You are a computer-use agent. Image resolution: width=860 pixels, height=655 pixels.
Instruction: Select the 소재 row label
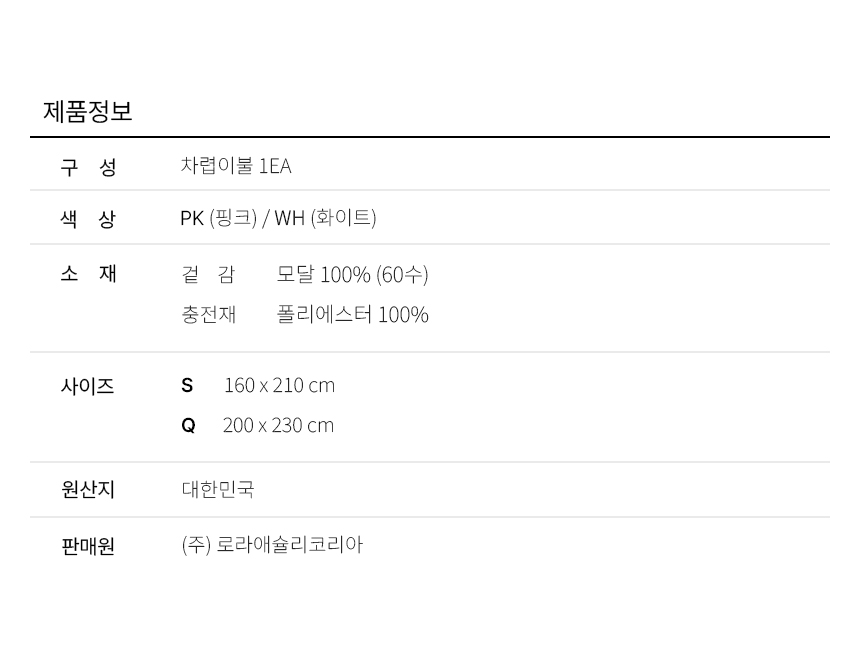click(88, 274)
